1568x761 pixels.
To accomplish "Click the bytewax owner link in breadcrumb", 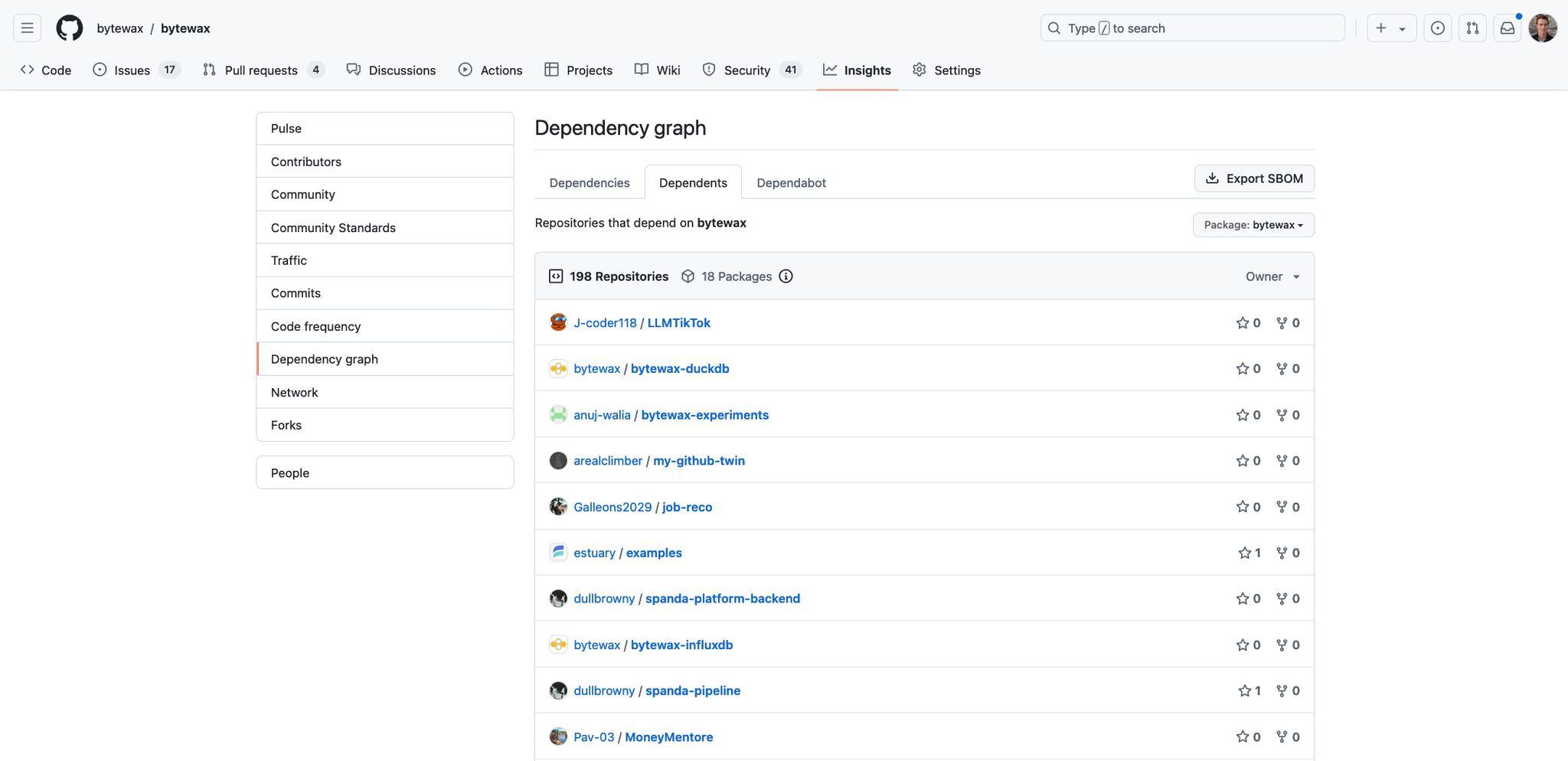I will pos(120,28).
